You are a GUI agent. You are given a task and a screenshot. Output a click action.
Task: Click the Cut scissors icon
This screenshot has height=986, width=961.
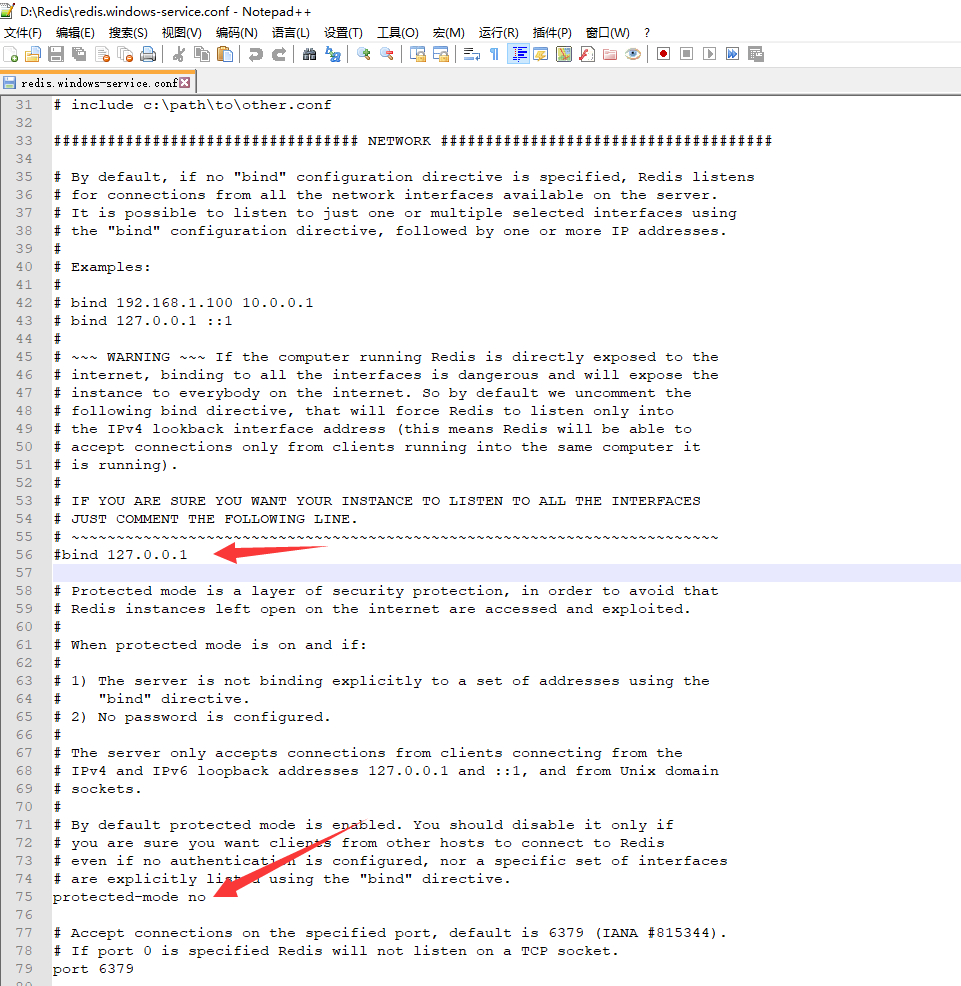179,55
